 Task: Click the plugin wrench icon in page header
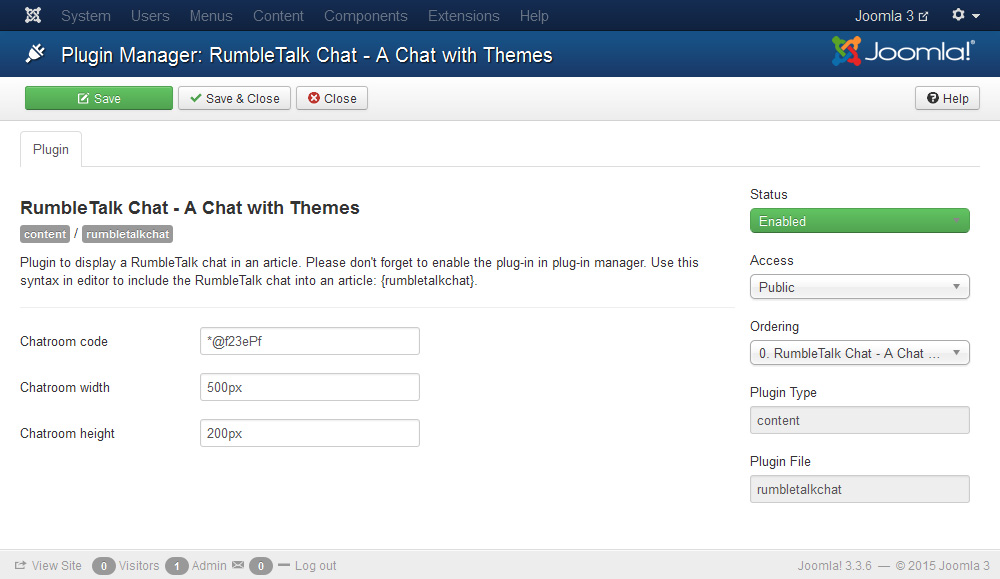(34, 54)
